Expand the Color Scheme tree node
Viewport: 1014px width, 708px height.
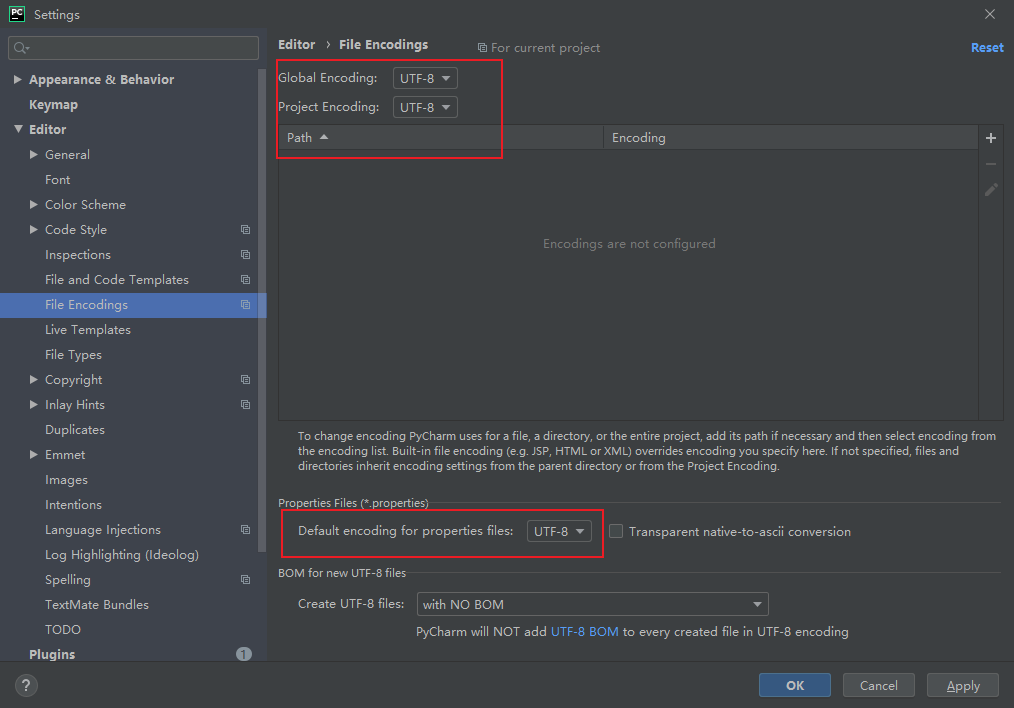point(34,204)
